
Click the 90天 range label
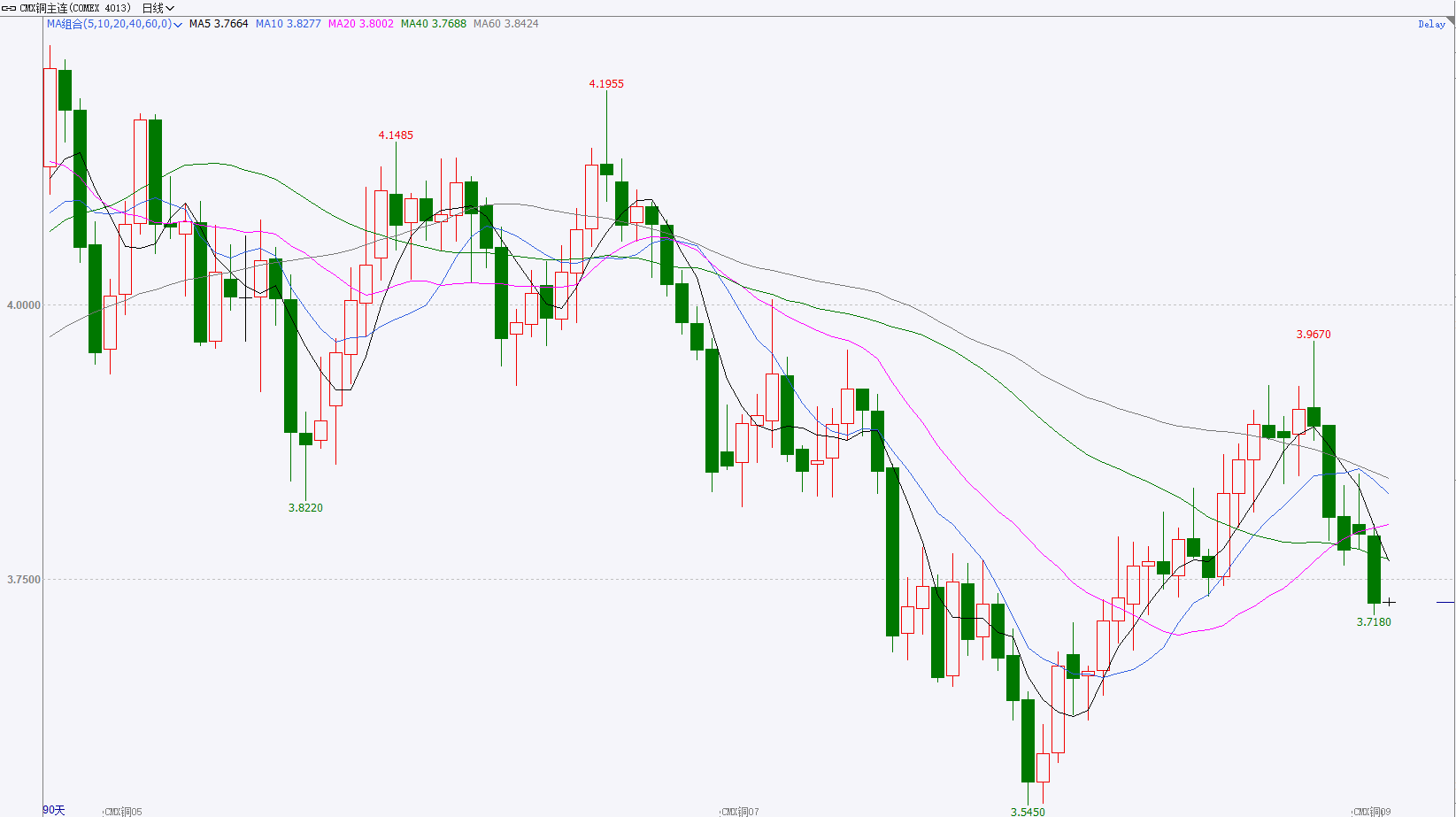(x=54, y=810)
